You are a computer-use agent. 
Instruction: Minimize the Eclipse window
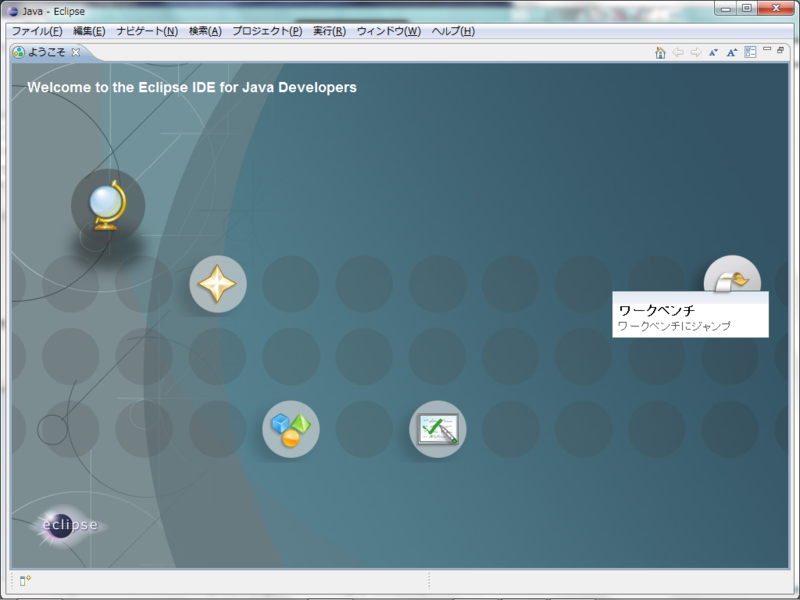(725, 8)
